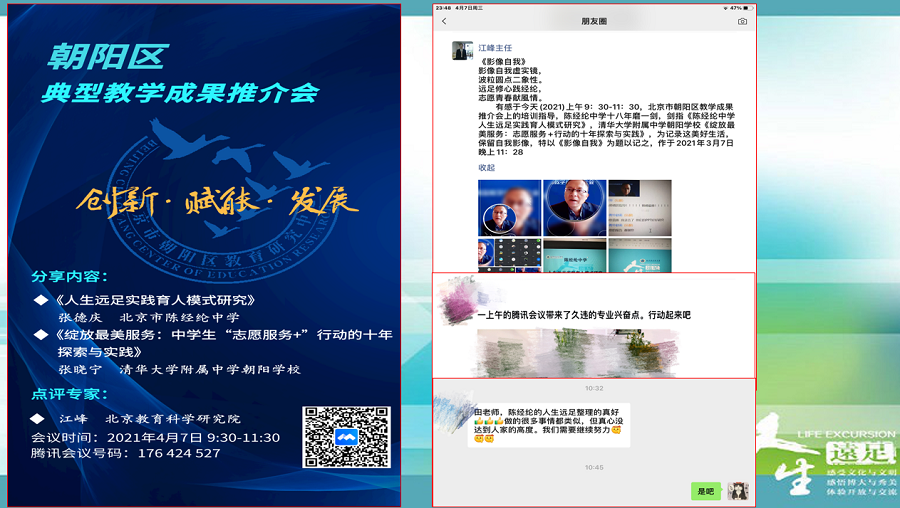Click the 创新·赋能·发展 calligraphy slogan
Screen dimensions: 900x508
point(217,202)
